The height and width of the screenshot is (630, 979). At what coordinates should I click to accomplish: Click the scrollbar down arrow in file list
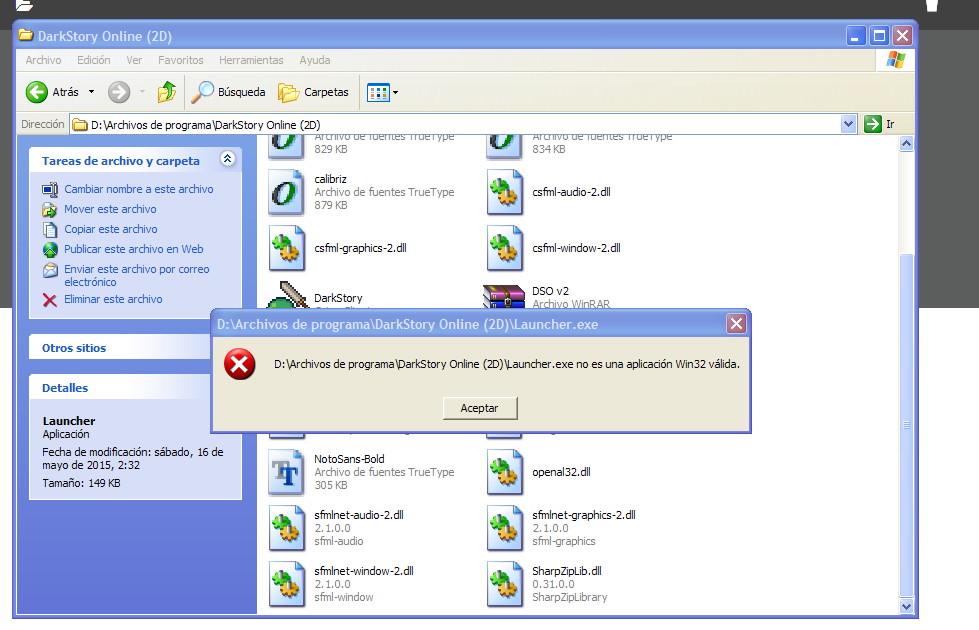click(907, 606)
